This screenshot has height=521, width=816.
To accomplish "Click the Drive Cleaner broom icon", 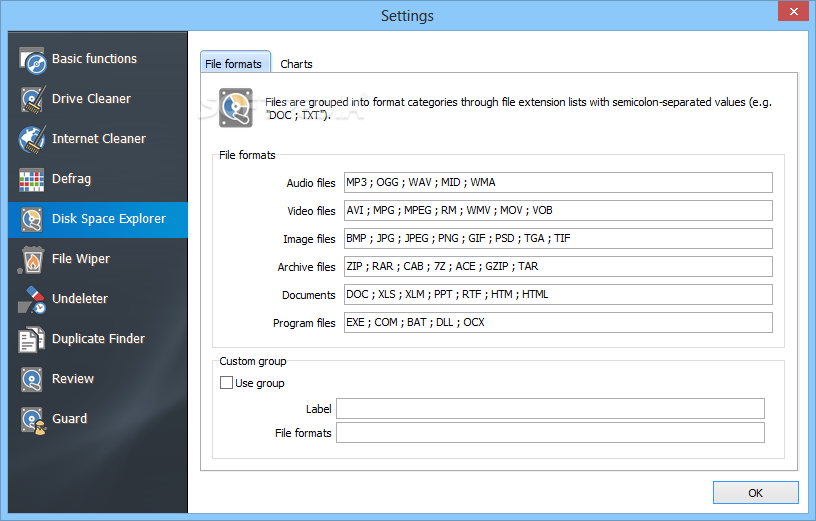I will (32, 99).
